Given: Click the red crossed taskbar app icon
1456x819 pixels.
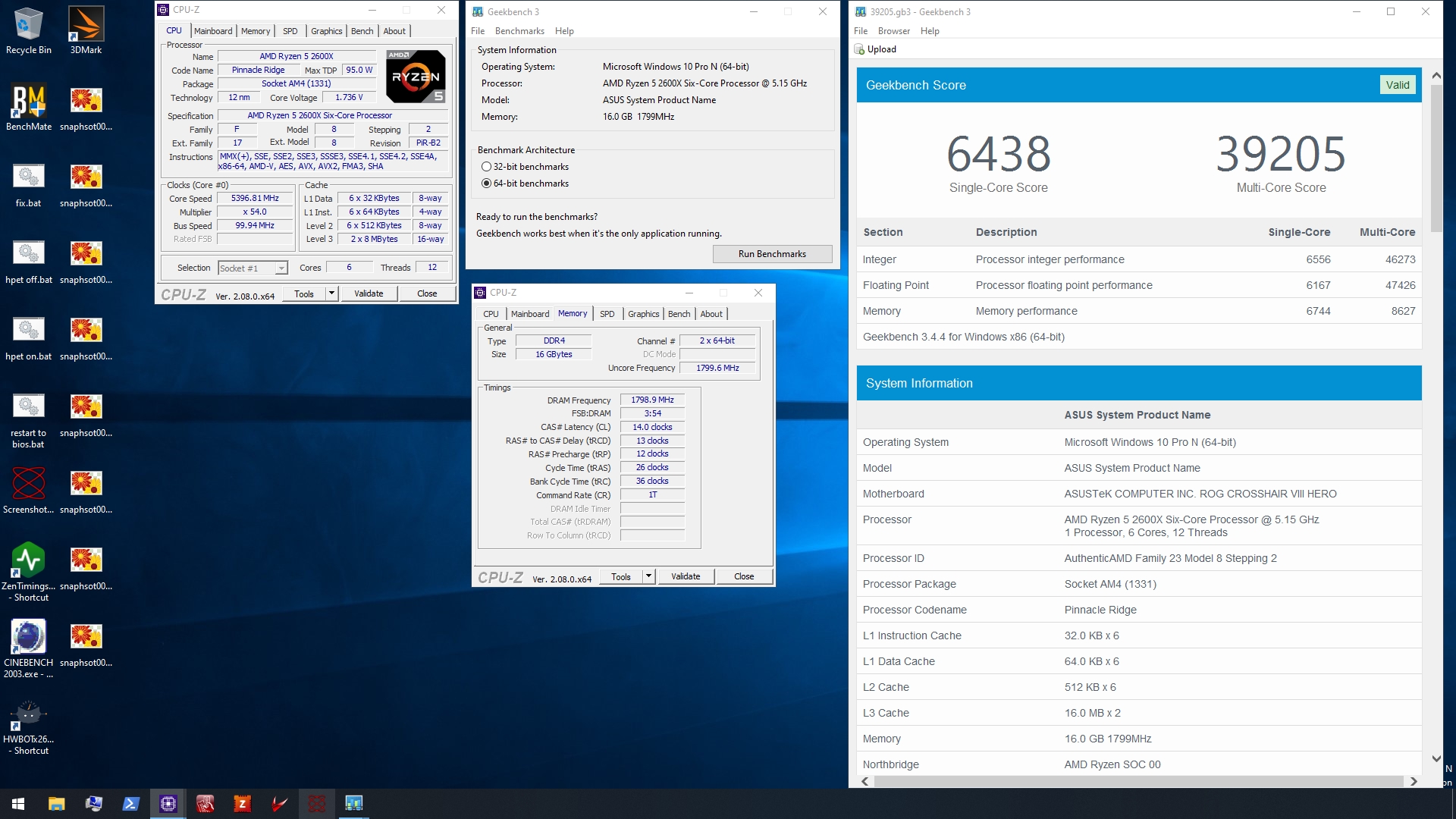Looking at the screenshot, I should click(316, 804).
